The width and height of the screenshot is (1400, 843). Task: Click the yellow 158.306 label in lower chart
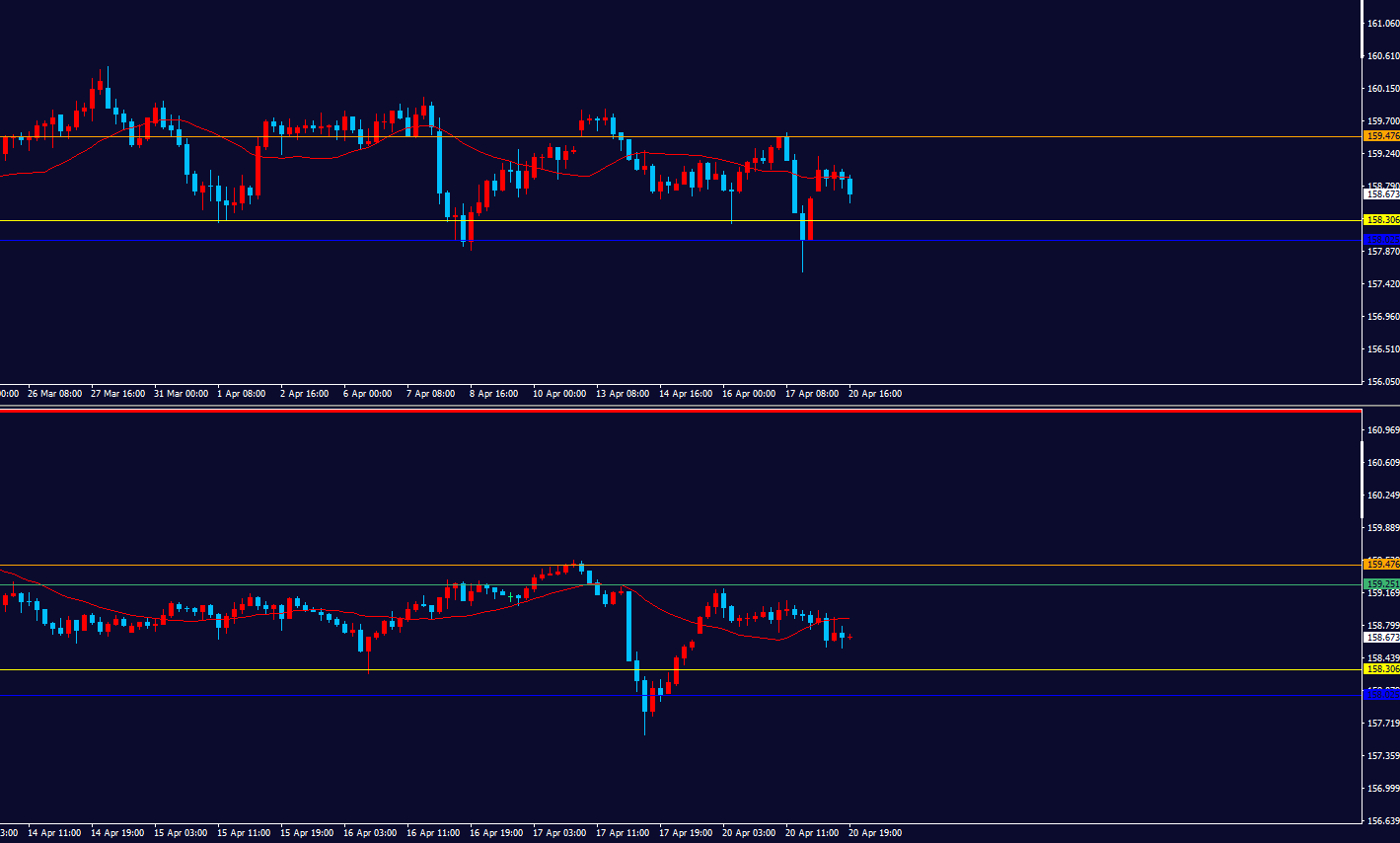click(1381, 669)
